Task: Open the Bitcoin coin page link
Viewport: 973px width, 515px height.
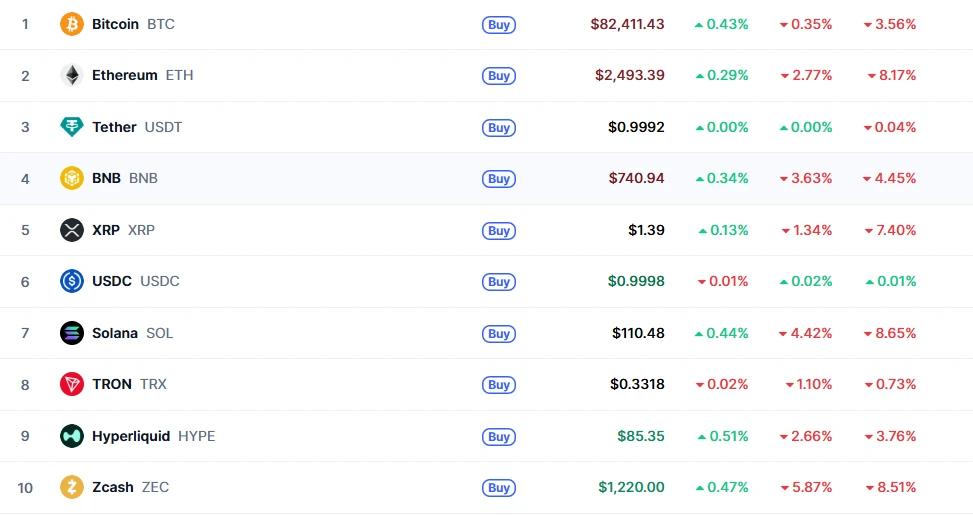Action: (115, 24)
